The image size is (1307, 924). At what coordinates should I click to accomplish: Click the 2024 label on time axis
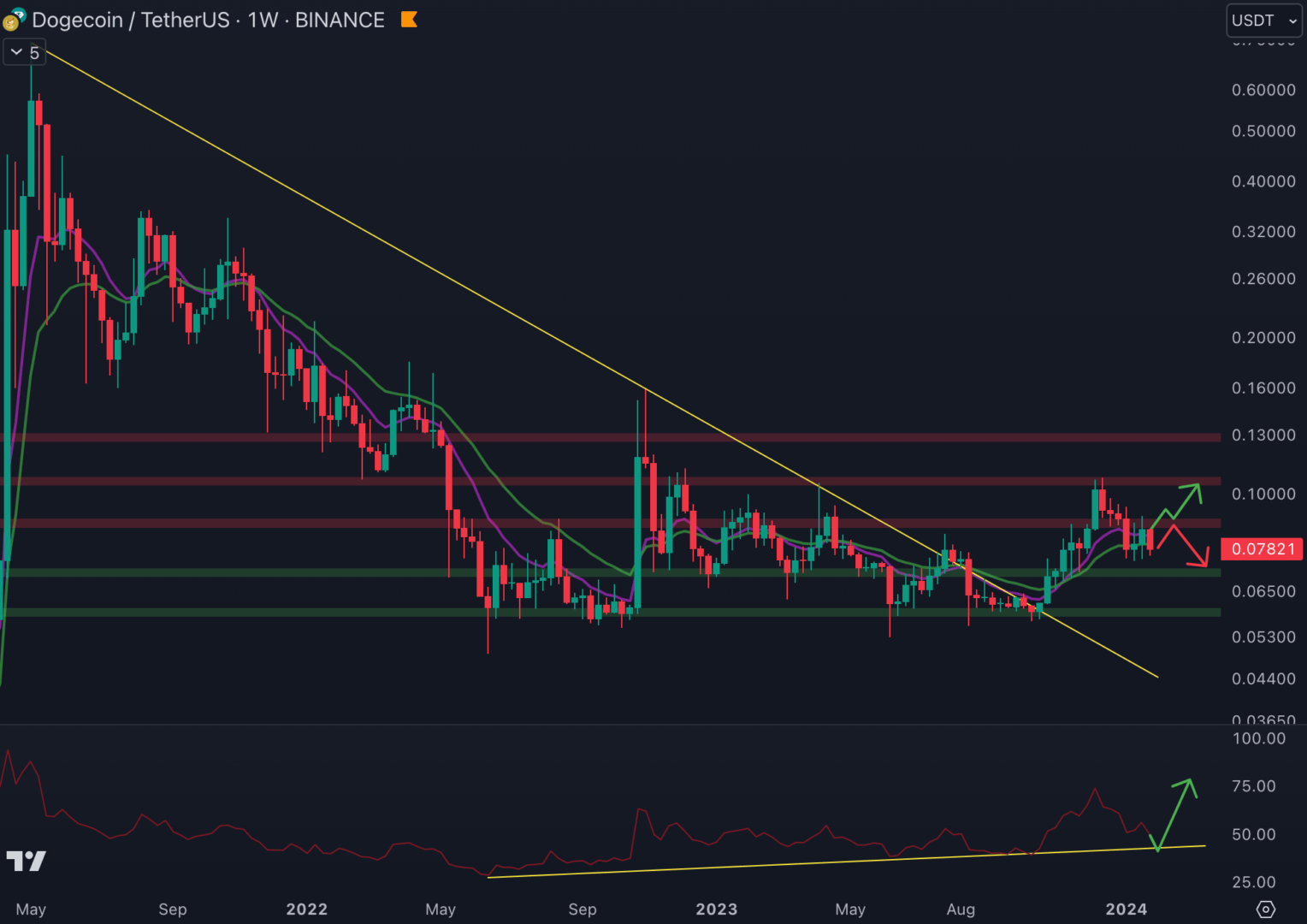[x=1126, y=909]
